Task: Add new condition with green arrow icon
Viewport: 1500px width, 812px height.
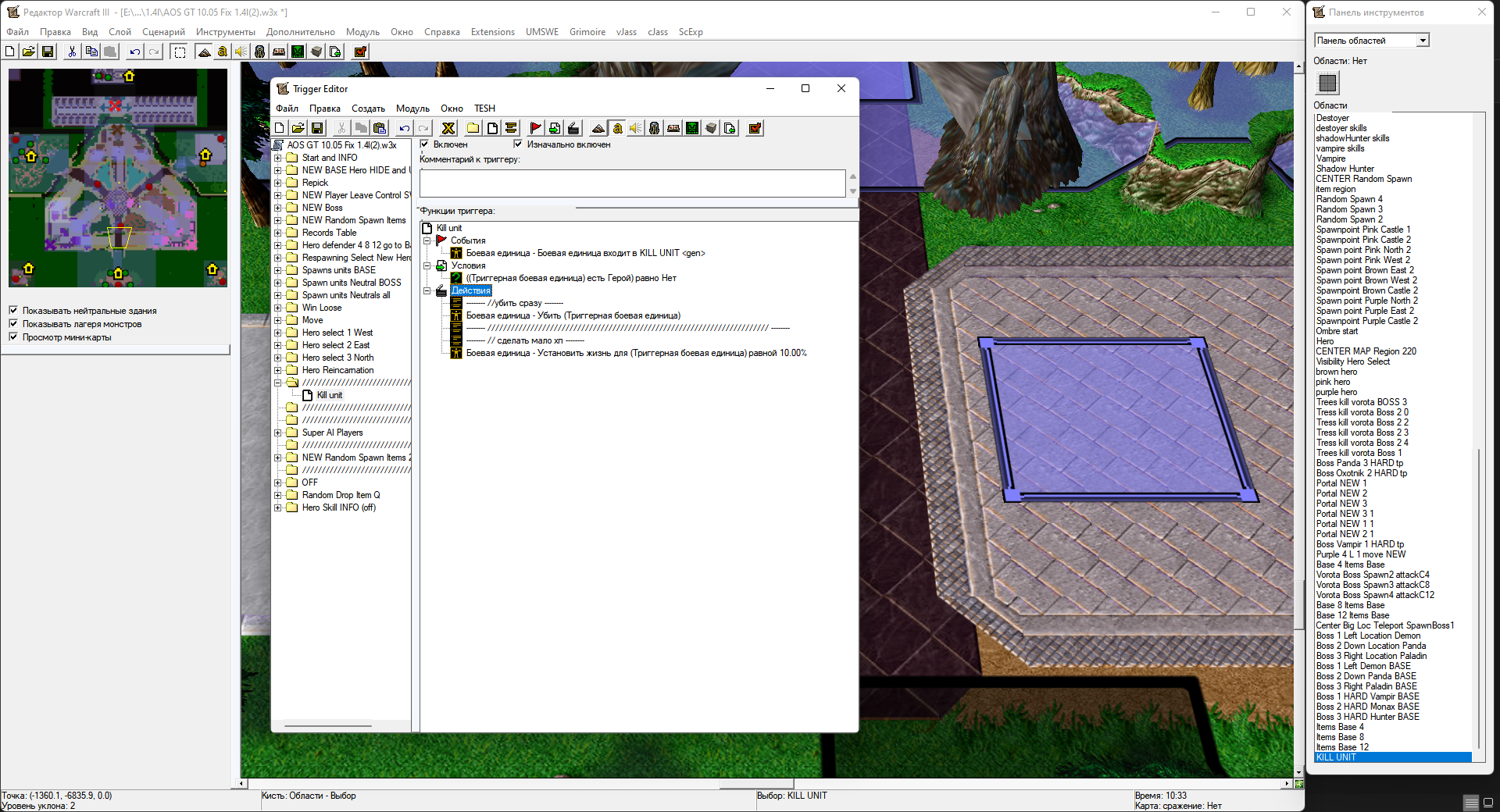Action: pyautogui.click(x=555, y=128)
